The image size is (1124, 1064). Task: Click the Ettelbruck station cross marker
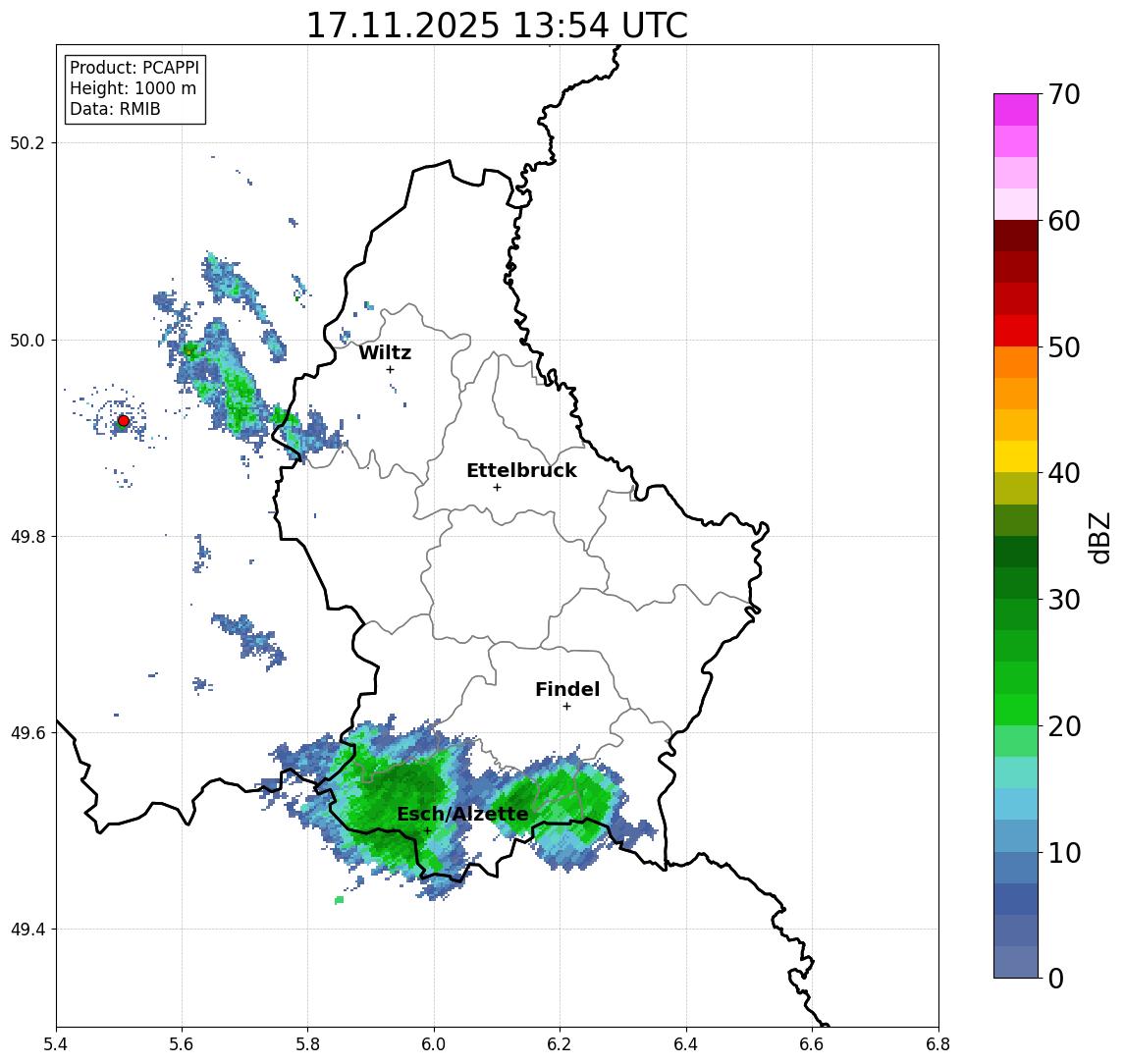(x=497, y=488)
